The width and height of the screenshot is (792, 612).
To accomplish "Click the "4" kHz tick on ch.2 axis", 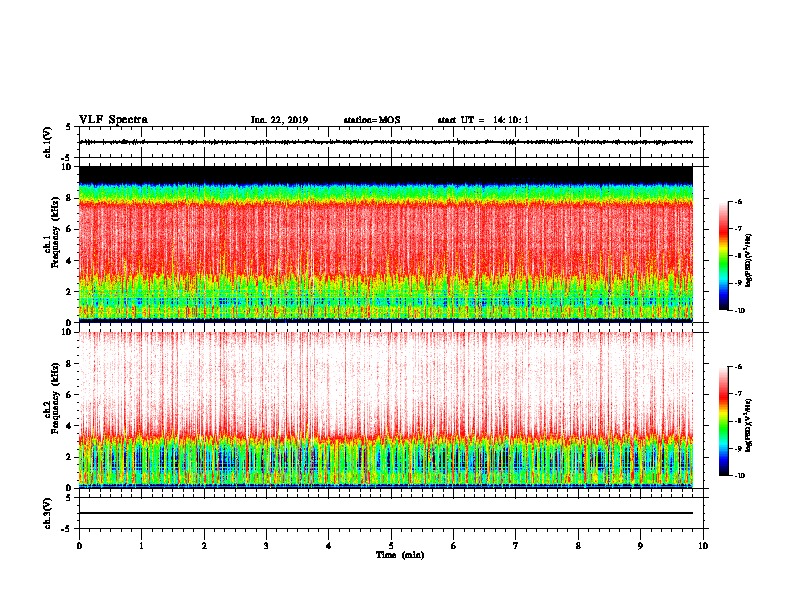I will (x=70, y=426).
